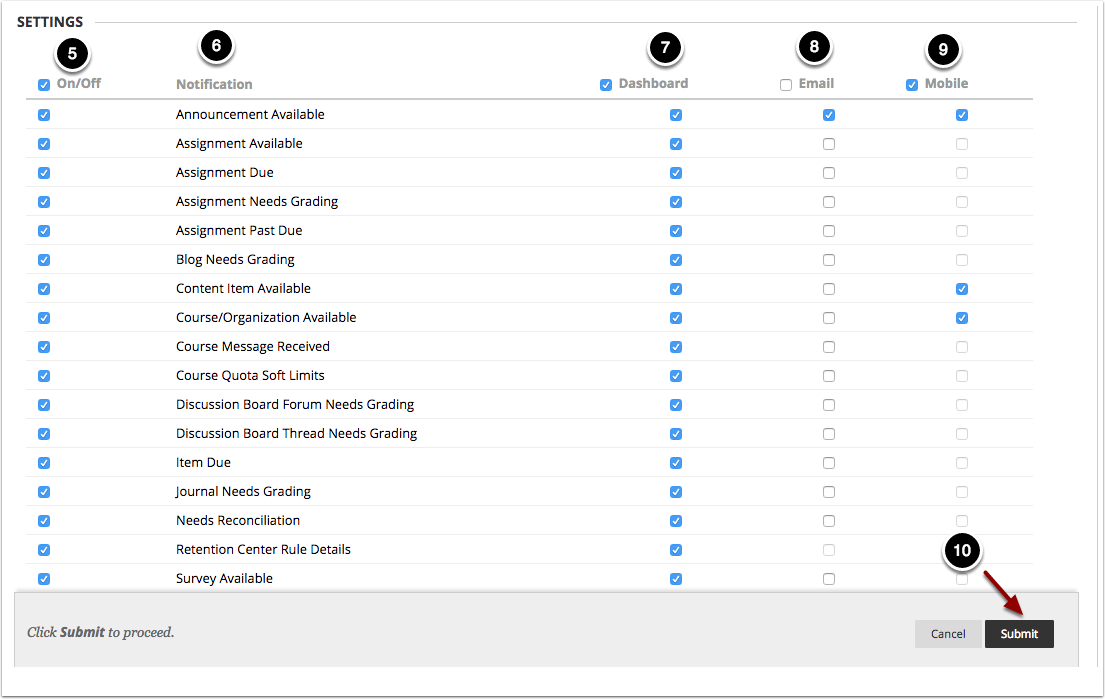Turn off the Assignment Past Due notification
This screenshot has height=699, width=1105.
pyautogui.click(x=44, y=231)
